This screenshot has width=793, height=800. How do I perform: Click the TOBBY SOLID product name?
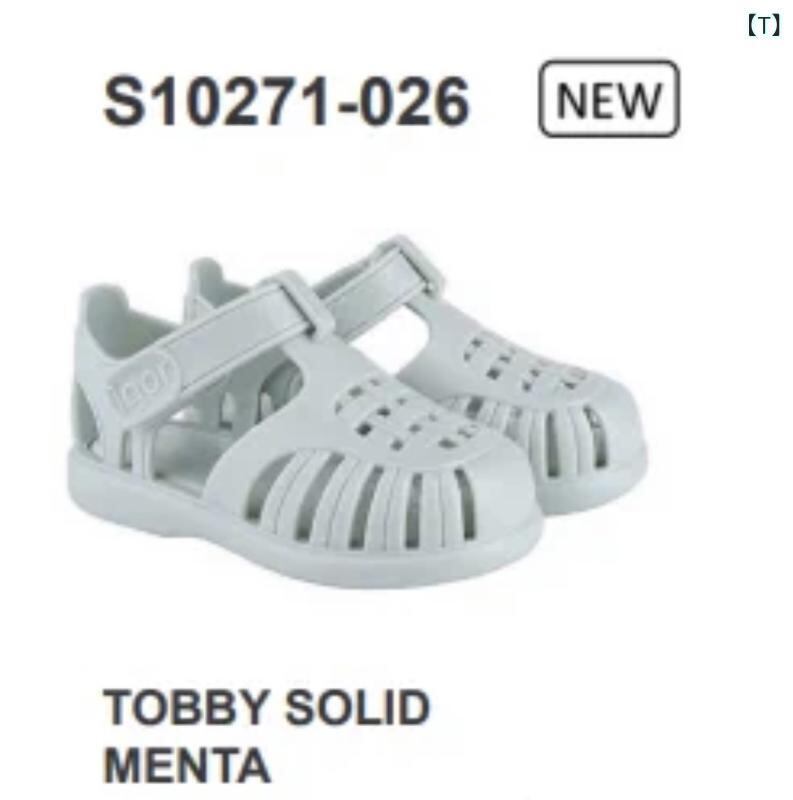(x=266, y=707)
